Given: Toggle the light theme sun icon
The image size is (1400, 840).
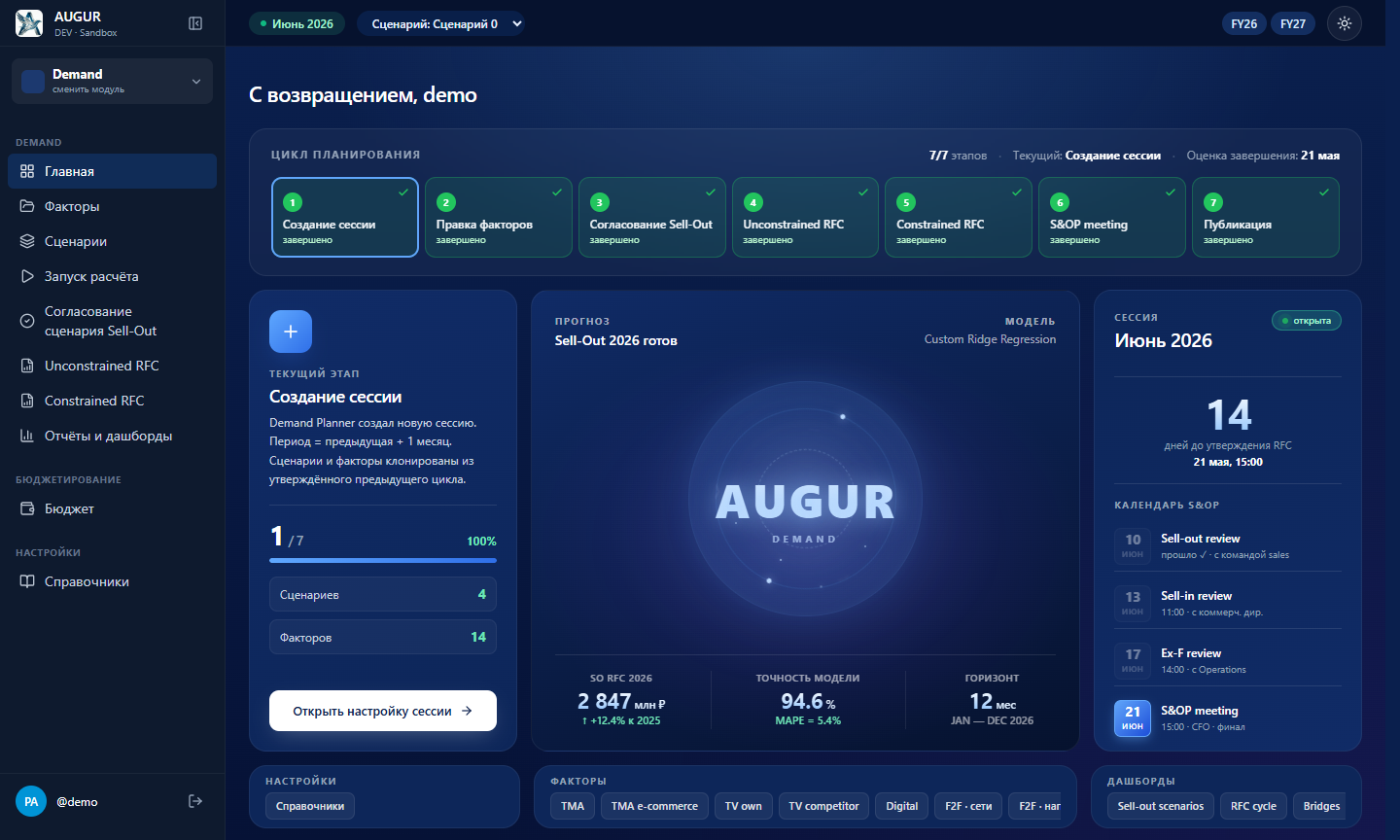Looking at the screenshot, I should click(1345, 23).
